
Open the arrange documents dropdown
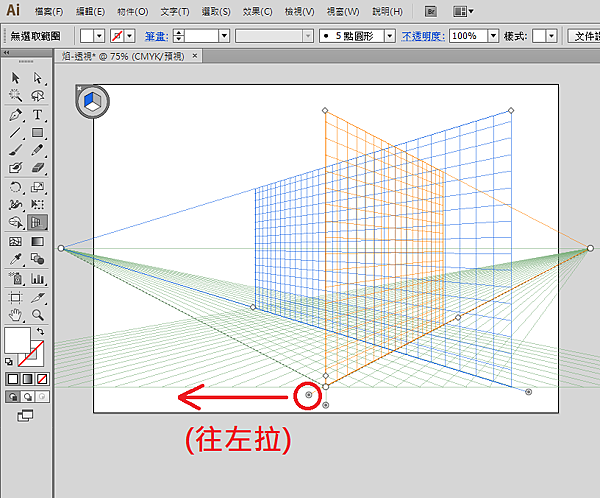(463, 11)
